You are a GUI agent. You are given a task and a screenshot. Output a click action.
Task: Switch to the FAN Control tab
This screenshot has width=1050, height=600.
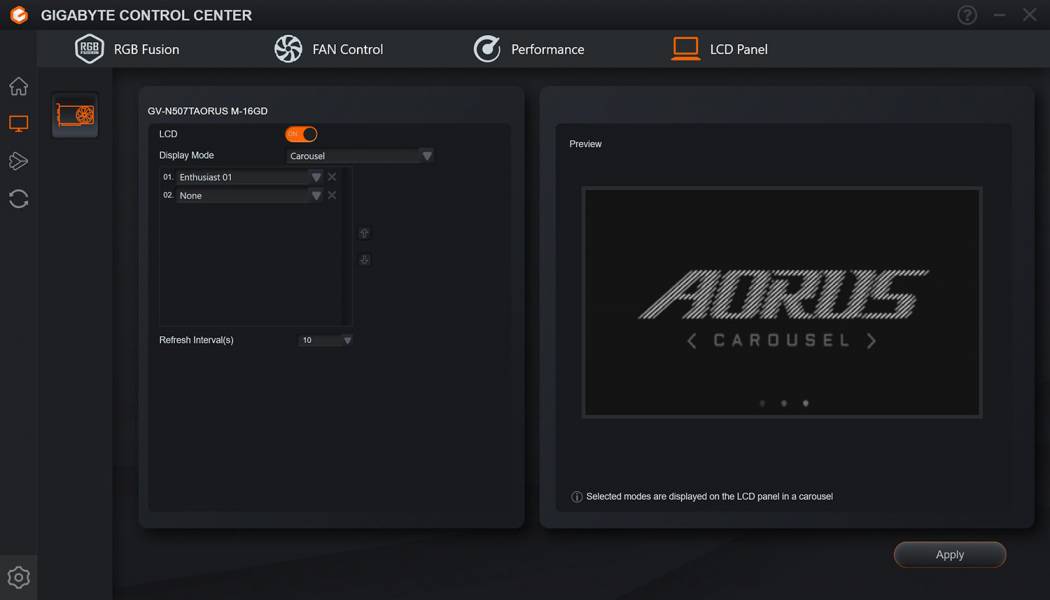(329, 49)
